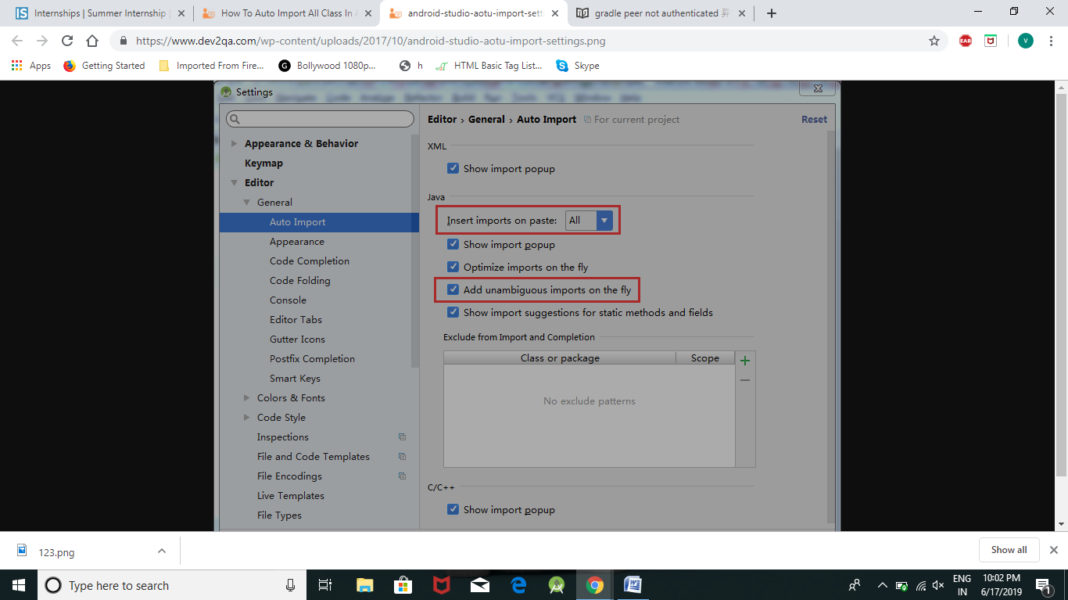The image size is (1068, 600).
Task: Disable Show import suggestions for static methods
Action: pos(453,312)
